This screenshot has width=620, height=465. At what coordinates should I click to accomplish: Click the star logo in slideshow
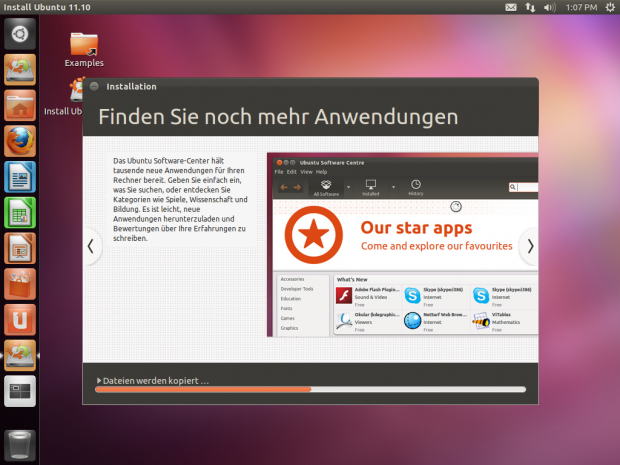[314, 235]
